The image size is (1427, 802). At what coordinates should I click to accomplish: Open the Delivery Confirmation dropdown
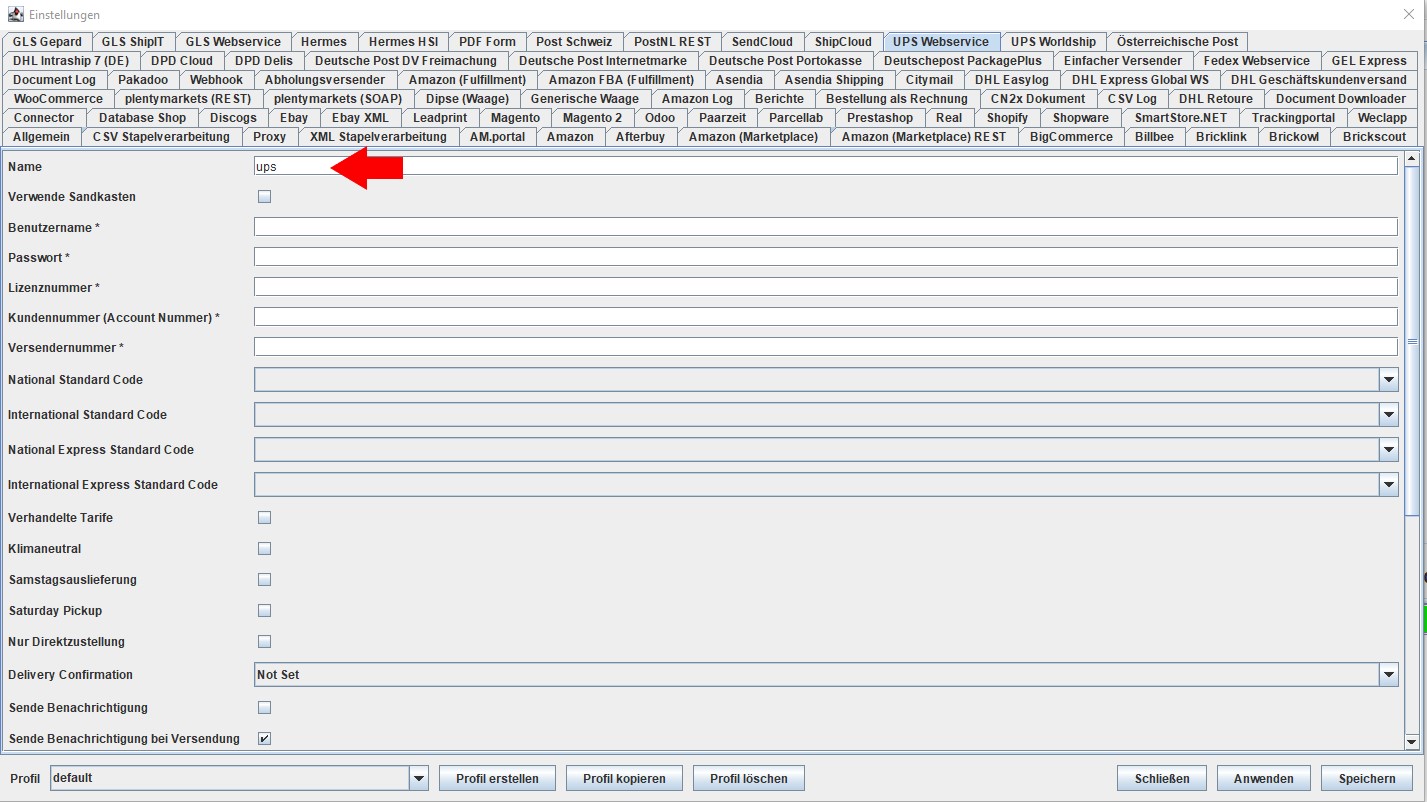pos(1388,675)
